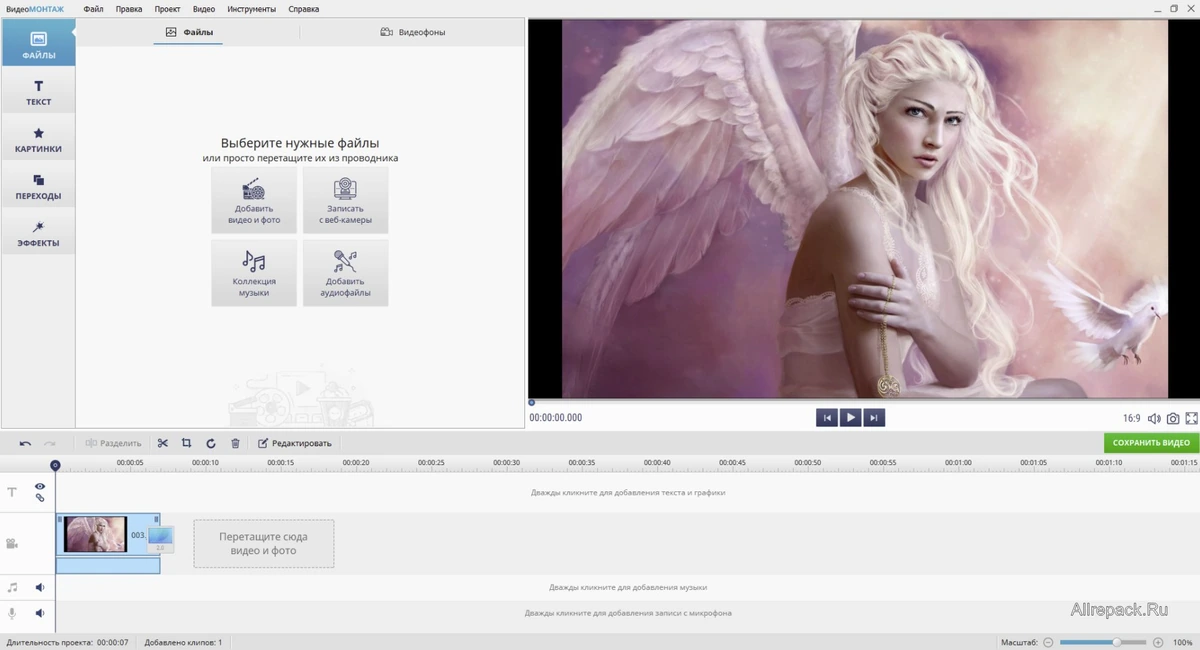
Task: Switch to the Видеофоны tab
Action: (412, 32)
